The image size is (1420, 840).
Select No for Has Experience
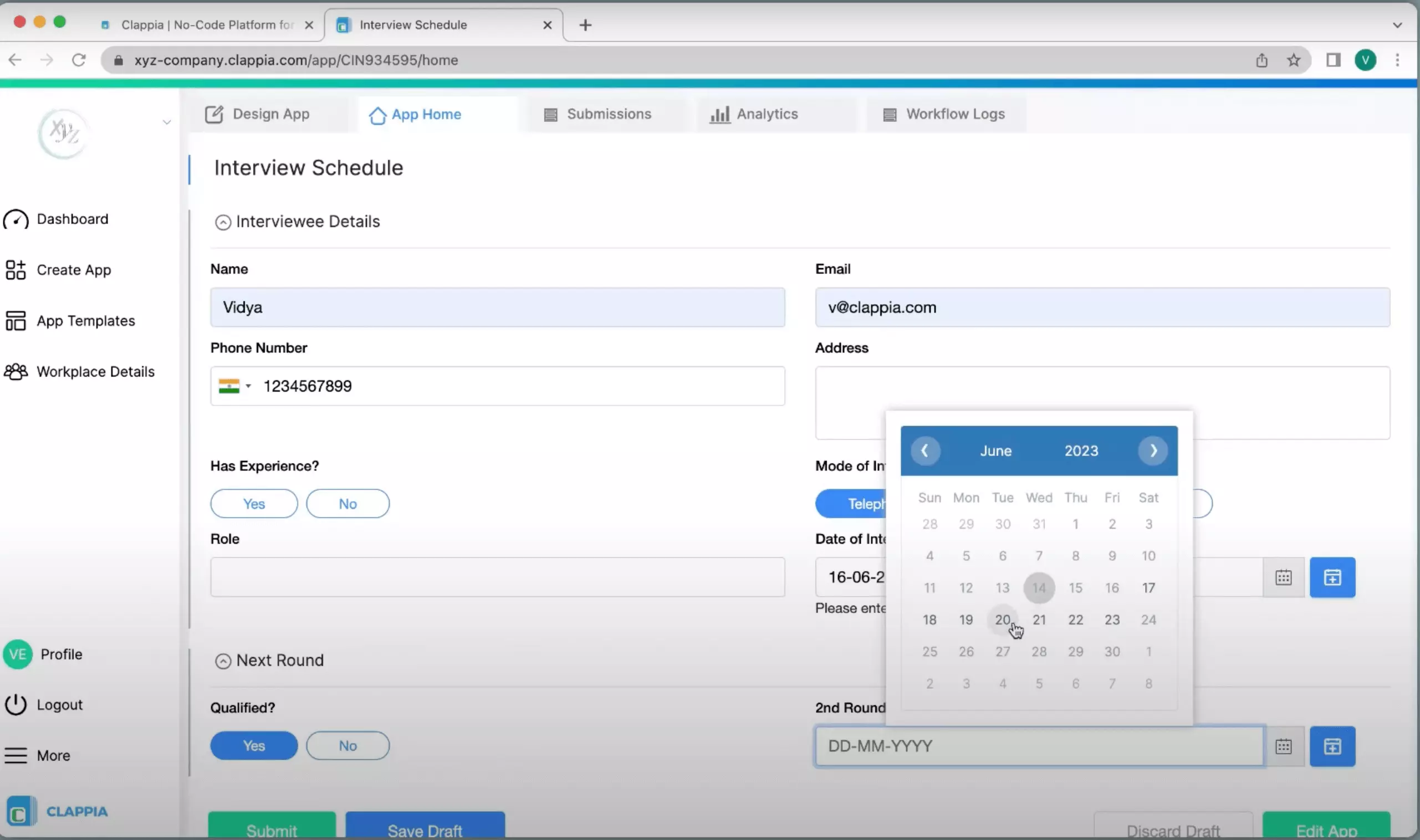[x=348, y=503]
